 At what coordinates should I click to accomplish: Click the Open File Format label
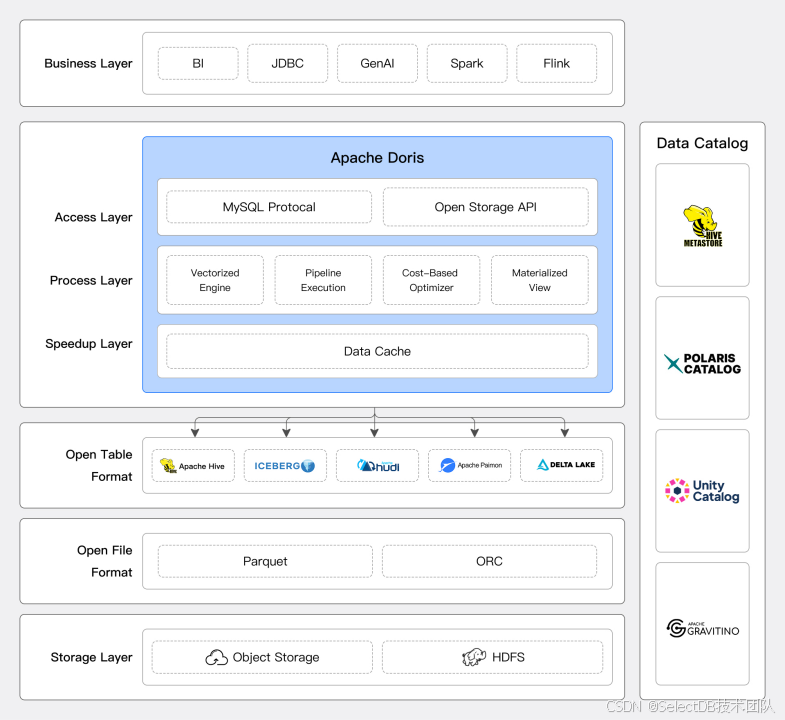click(x=105, y=561)
